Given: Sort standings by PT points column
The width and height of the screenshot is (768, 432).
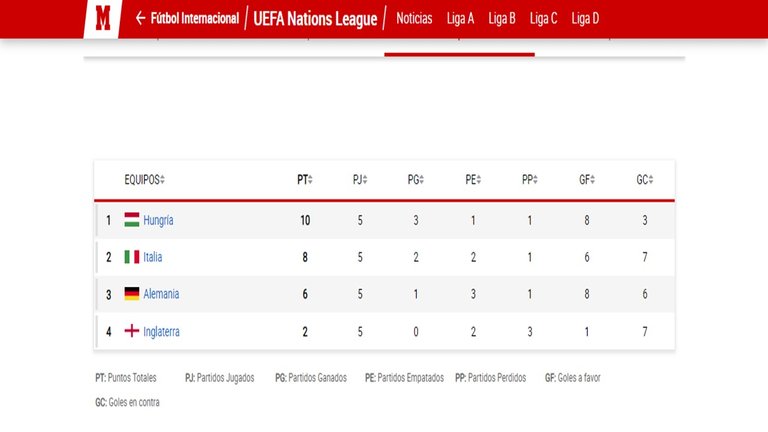Looking at the screenshot, I should [x=305, y=180].
